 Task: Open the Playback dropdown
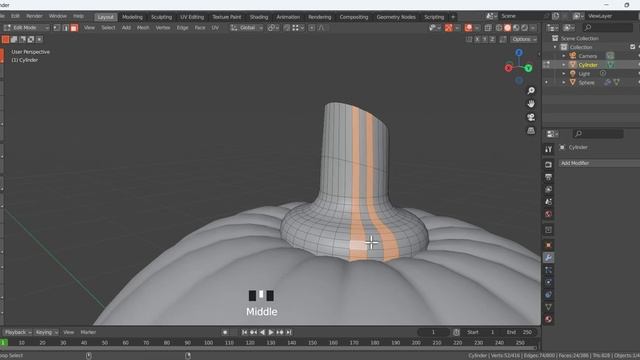tap(18, 332)
